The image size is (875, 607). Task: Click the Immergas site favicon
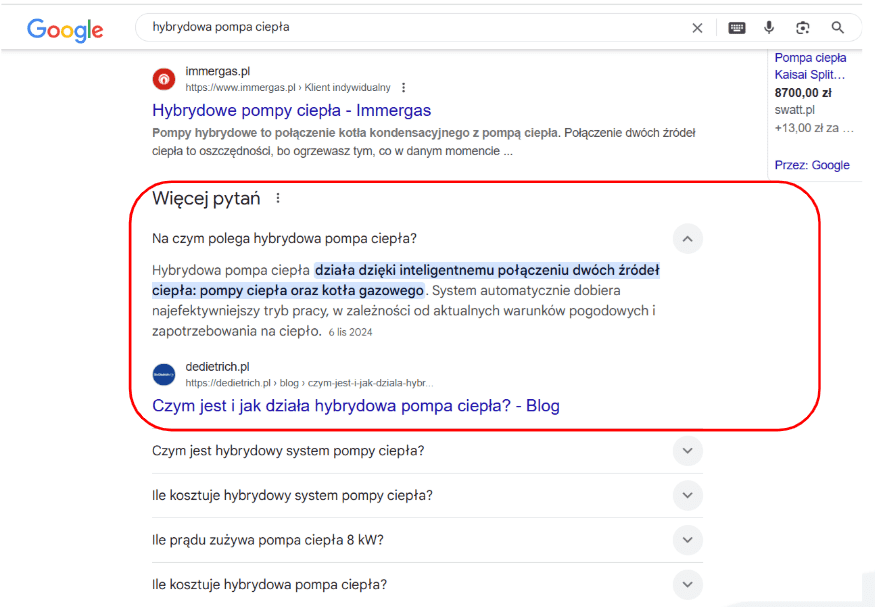point(164,79)
